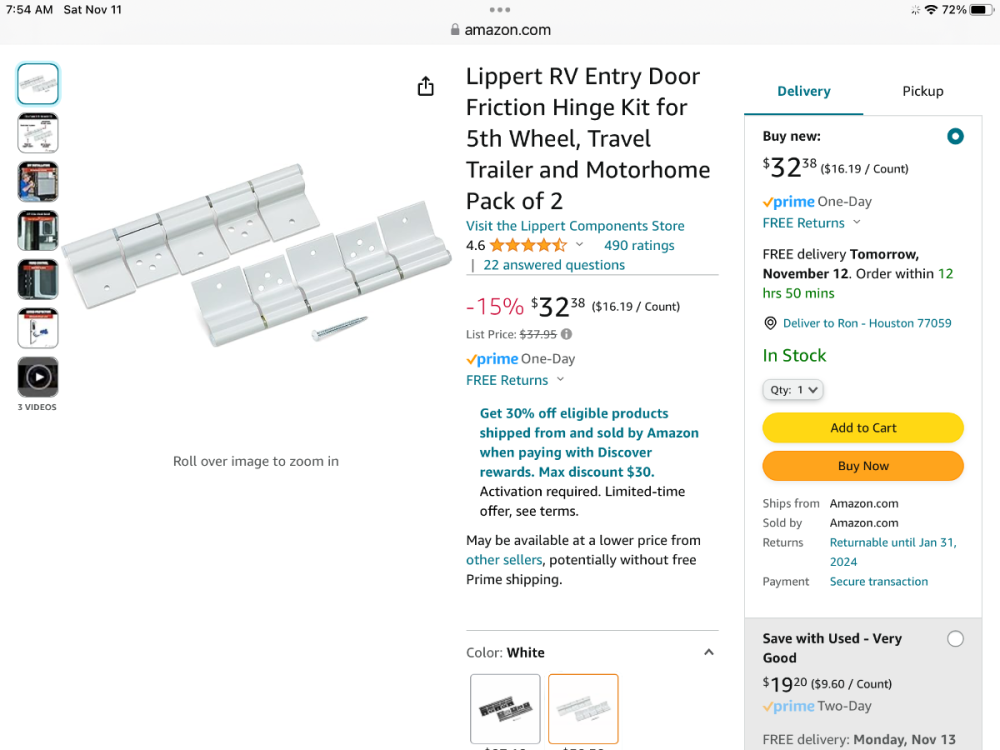Tap the share icon above product image

click(426, 87)
